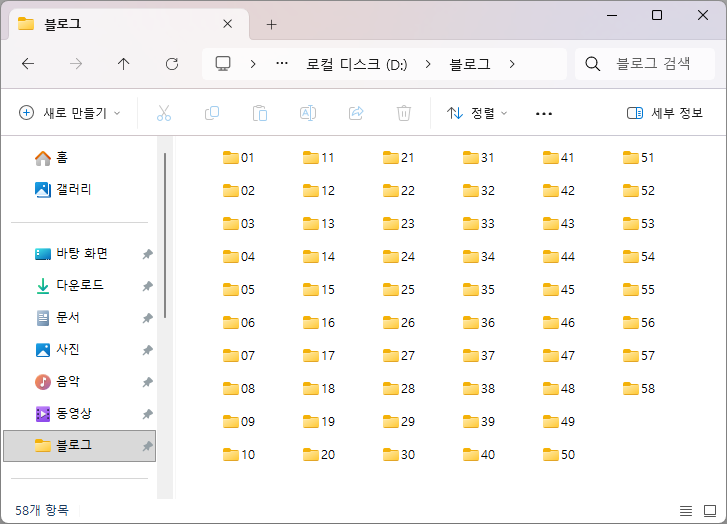Add a new tab with plus button
This screenshot has width=727, height=524.
[x=272, y=25]
